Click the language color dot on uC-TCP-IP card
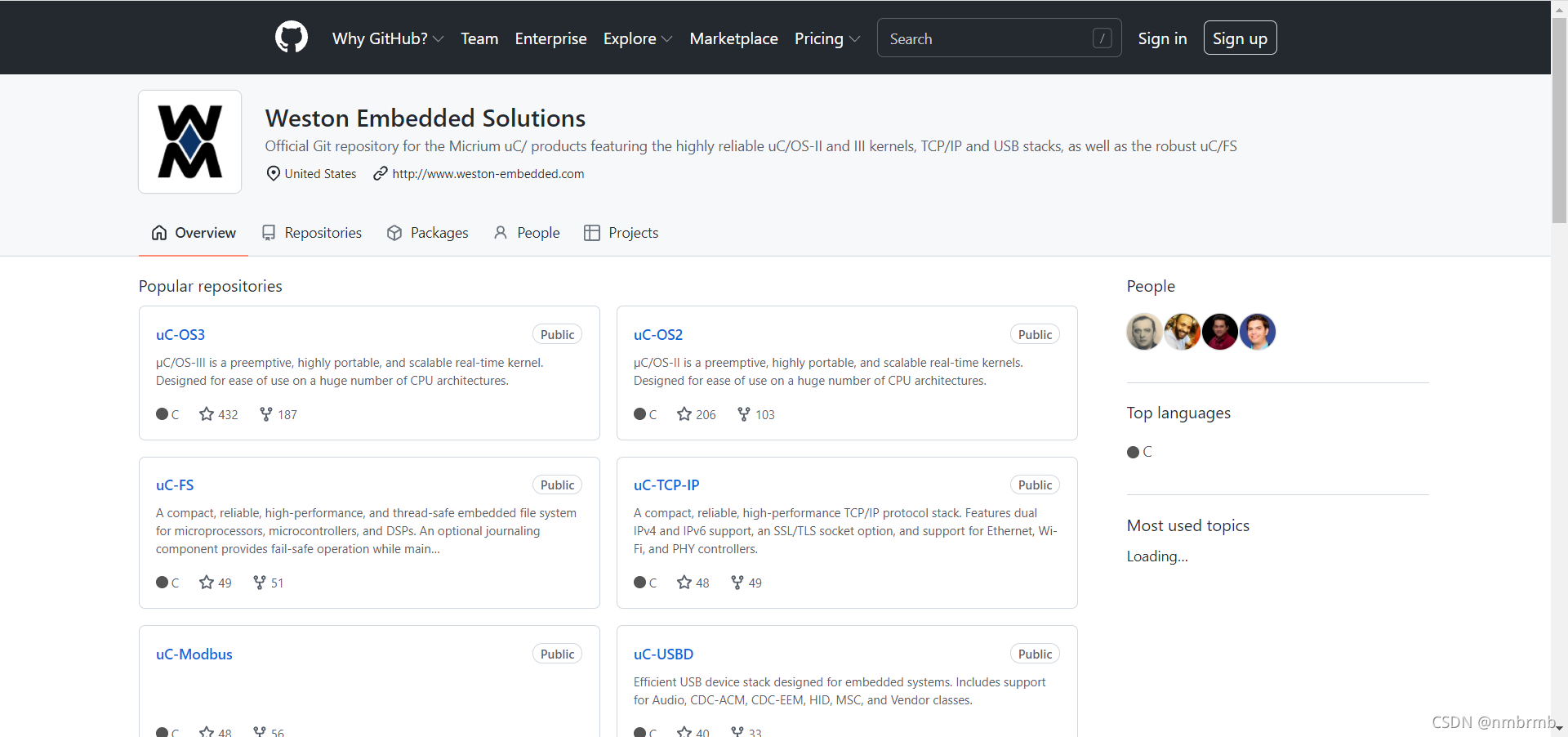This screenshot has width=1568, height=737. [x=639, y=583]
